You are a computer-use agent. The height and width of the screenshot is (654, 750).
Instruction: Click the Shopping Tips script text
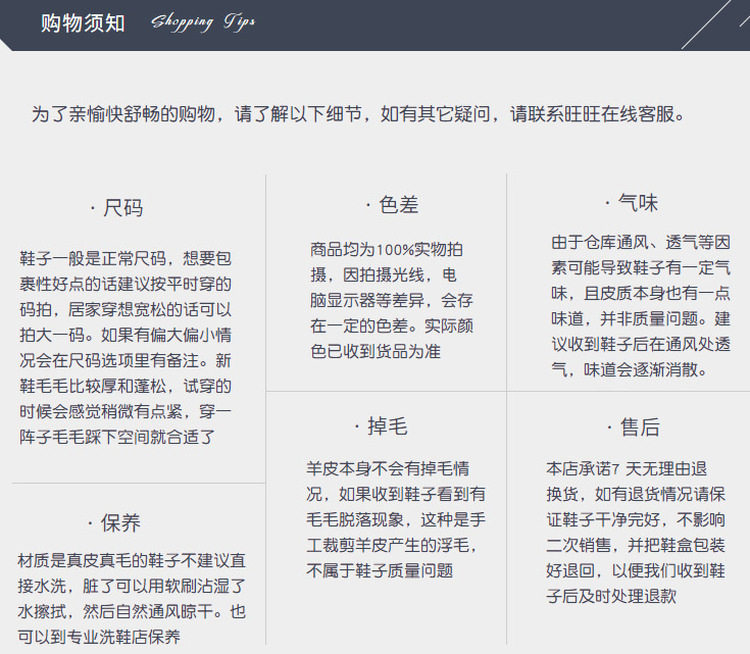(x=203, y=22)
